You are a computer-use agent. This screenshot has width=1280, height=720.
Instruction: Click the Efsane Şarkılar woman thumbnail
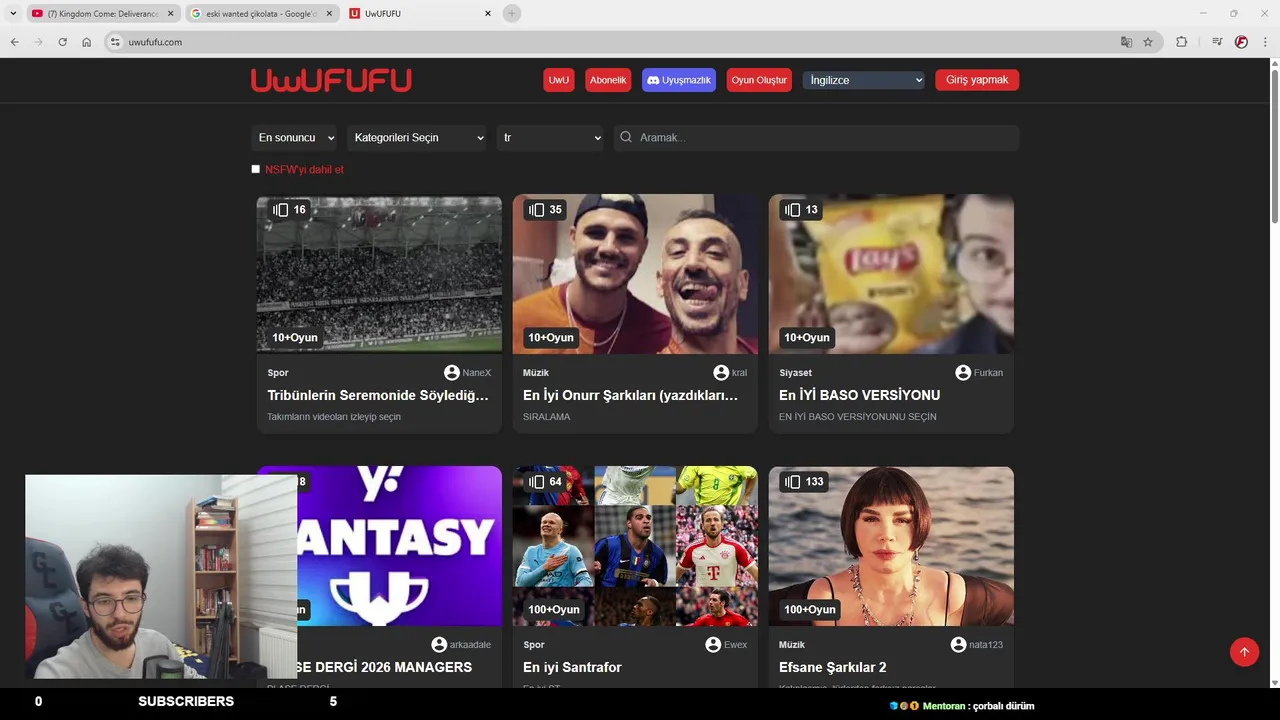coord(891,547)
